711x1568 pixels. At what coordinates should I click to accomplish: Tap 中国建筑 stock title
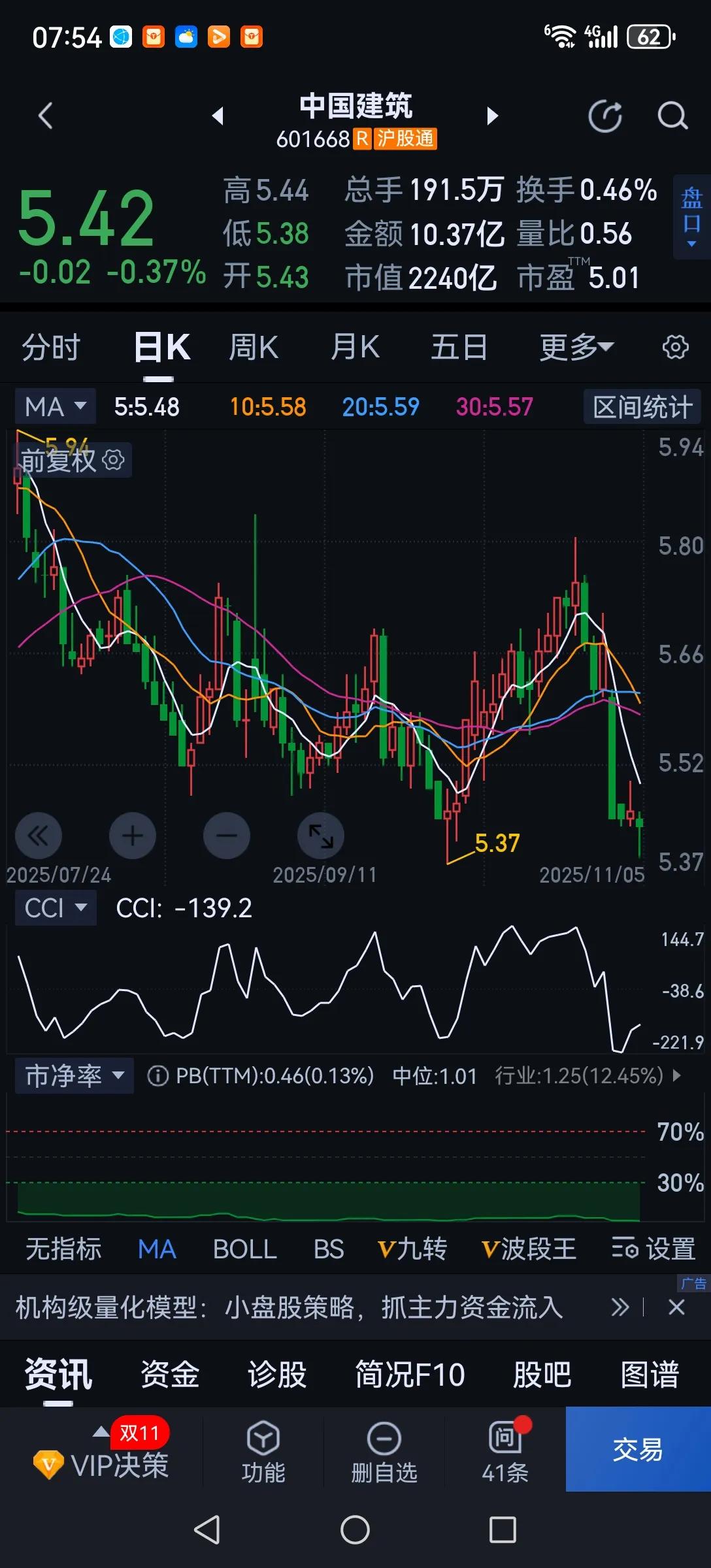355,105
